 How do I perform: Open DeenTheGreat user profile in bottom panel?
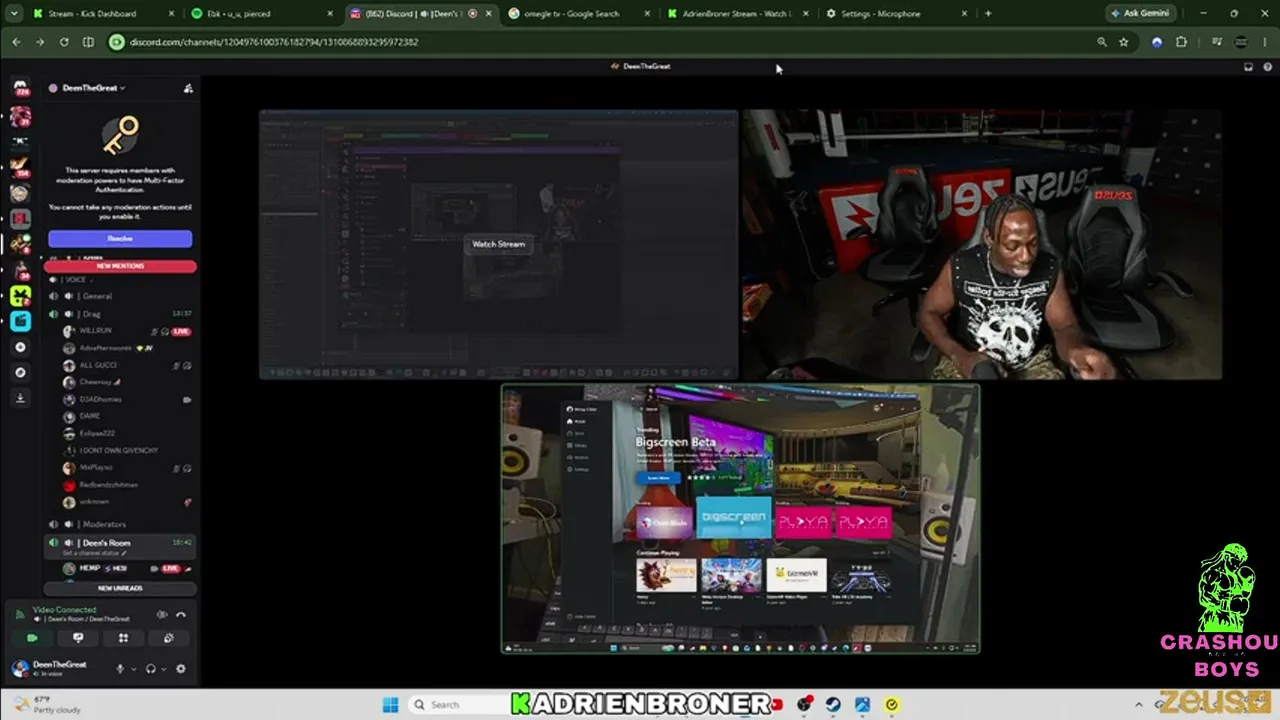(60, 668)
